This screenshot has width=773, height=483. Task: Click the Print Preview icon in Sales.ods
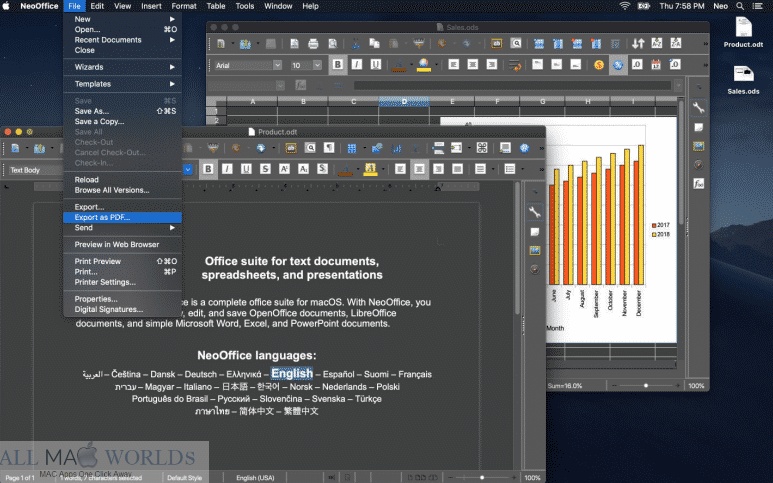[332, 44]
